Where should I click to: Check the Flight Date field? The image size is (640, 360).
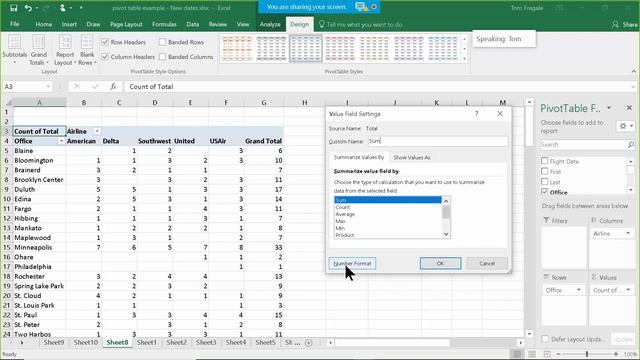point(544,161)
